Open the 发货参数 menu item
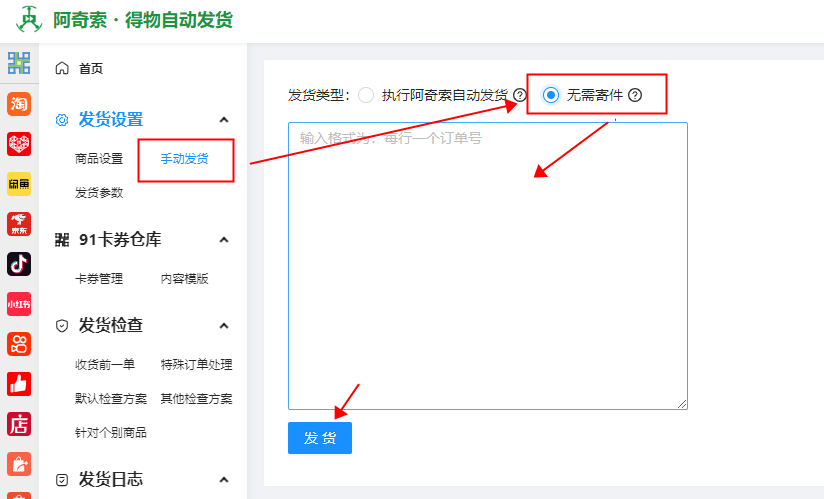Viewport: 824px width, 499px height. click(x=99, y=193)
